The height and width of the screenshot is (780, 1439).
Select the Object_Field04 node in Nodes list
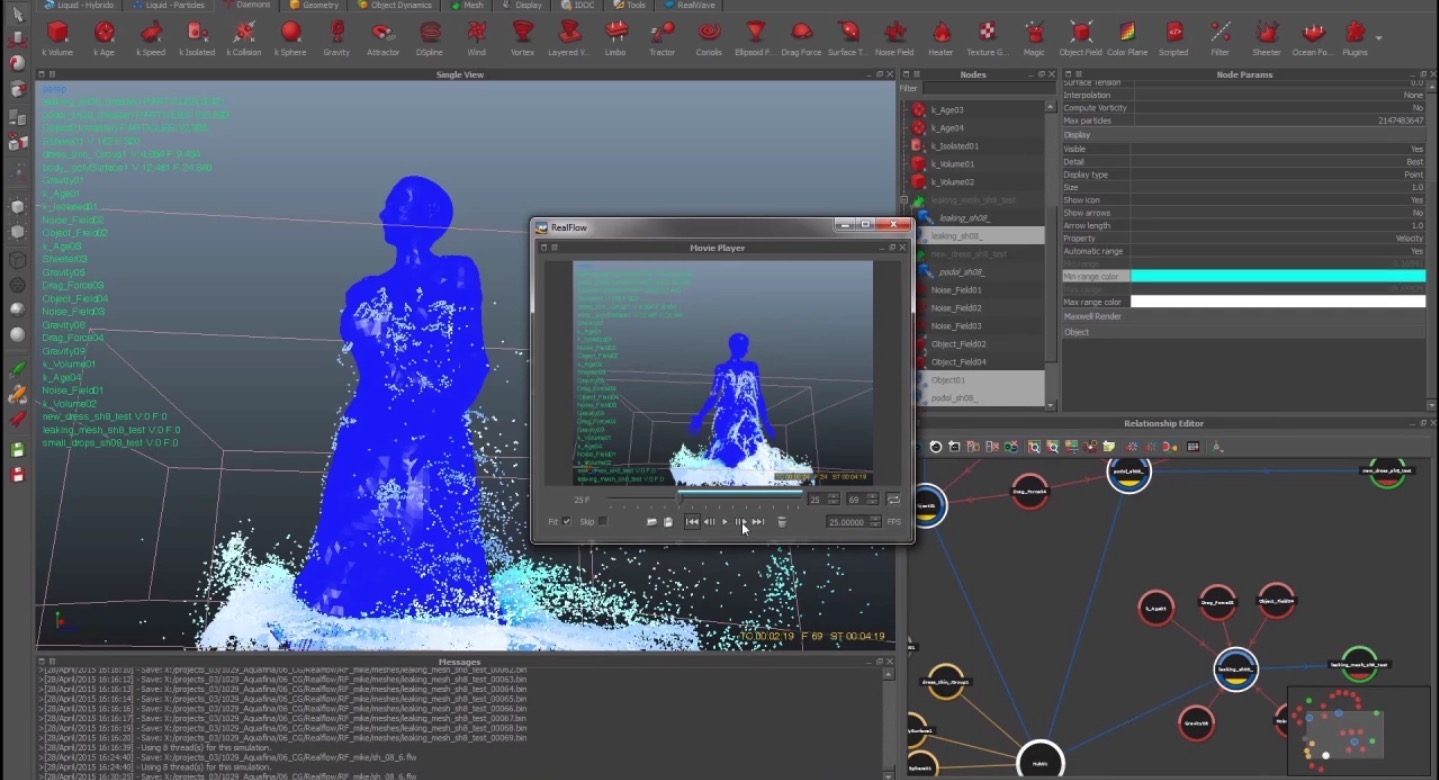[959, 362]
